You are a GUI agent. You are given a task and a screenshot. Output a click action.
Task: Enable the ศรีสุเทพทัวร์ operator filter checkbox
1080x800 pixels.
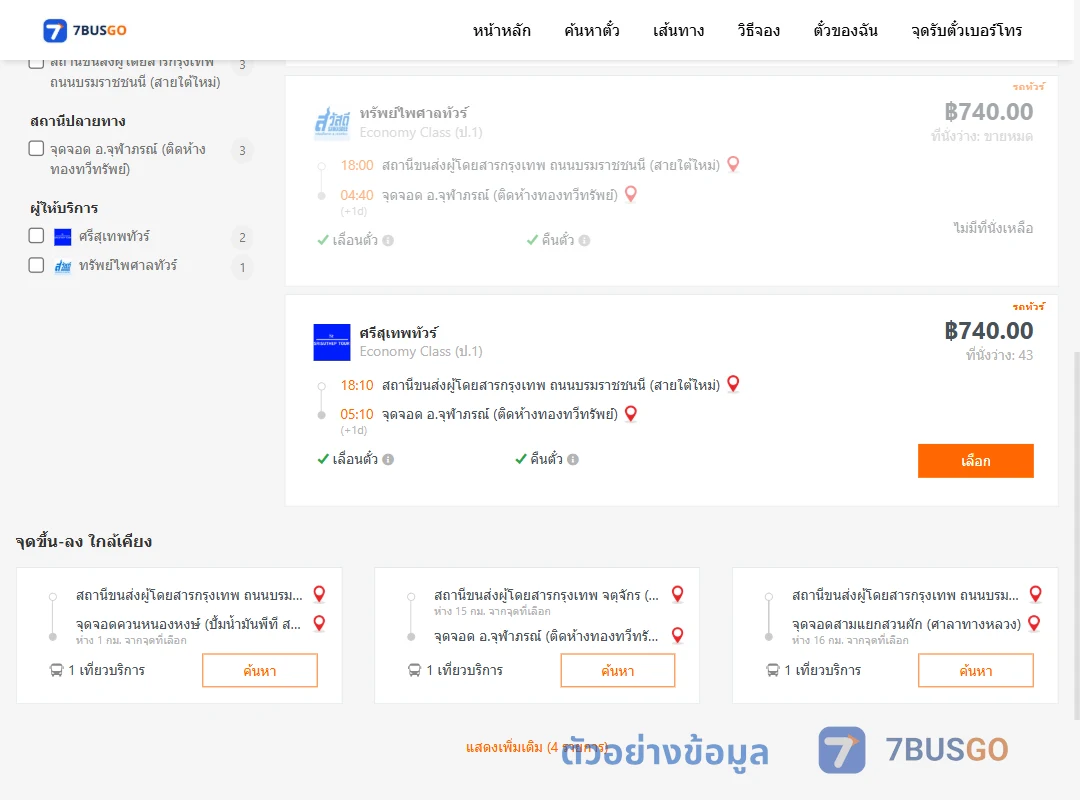pos(37,236)
